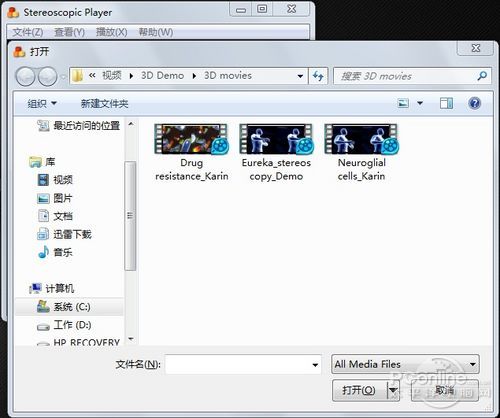Select 最近访问的位置 in navigation pane

79,126
